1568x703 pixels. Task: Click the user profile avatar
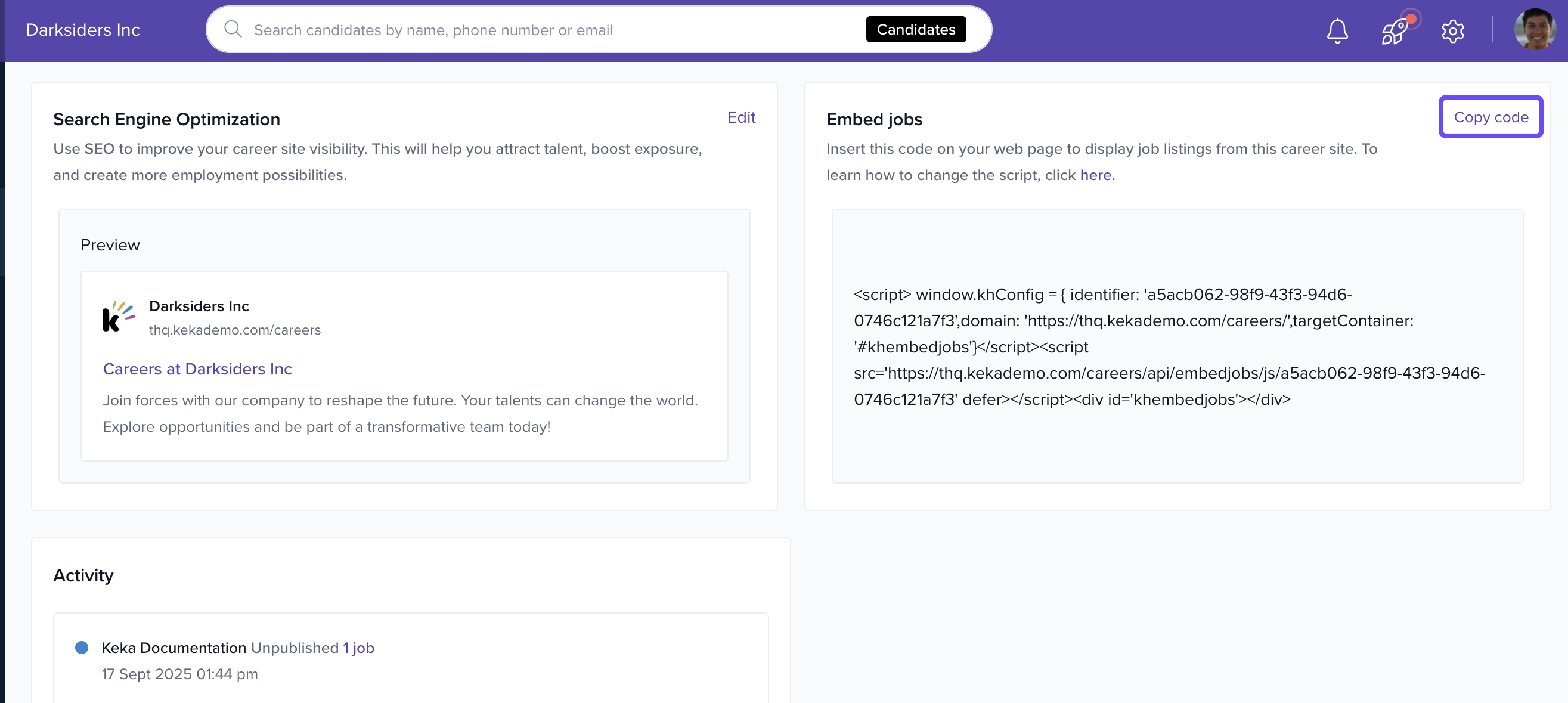pyautogui.click(x=1535, y=29)
